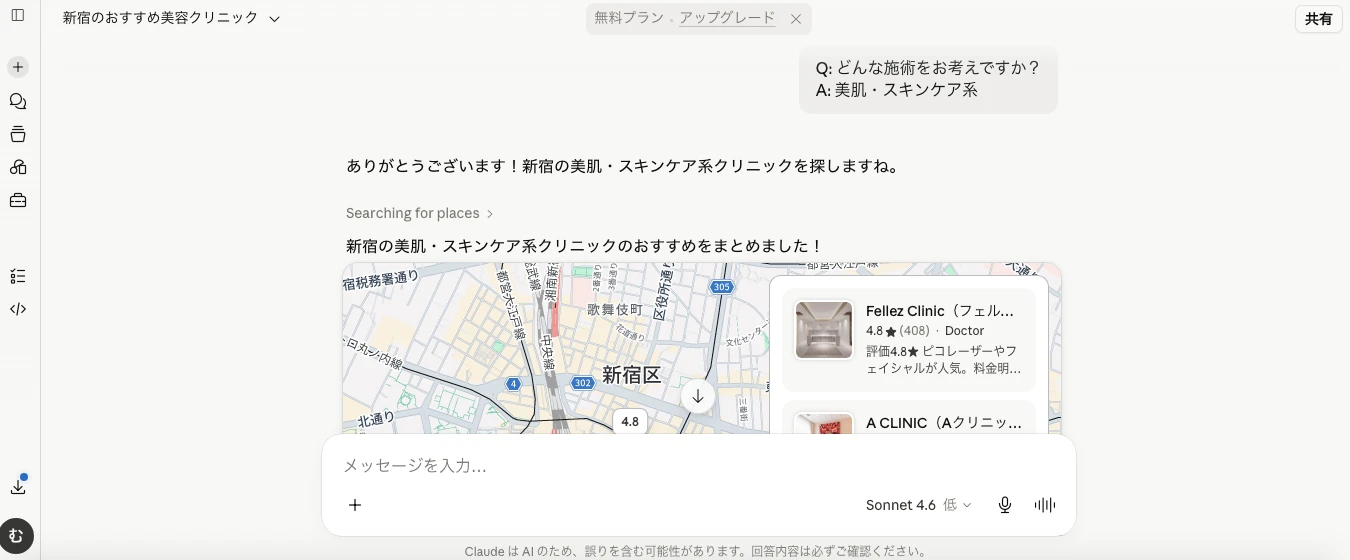The width and height of the screenshot is (1350, 560).
Task: Open the artifacts shapes icon in sidebar
Action: tap(18, 167)
